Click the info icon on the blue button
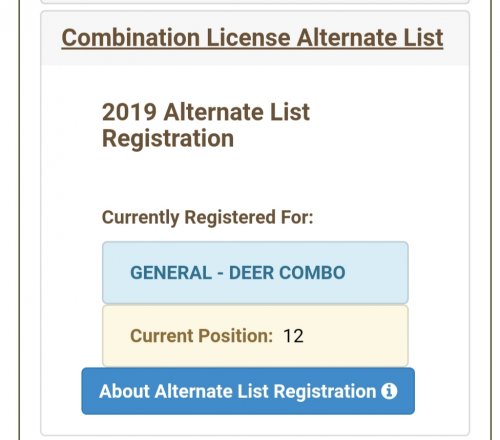Image resolution: width=500 pixels, height=440 pixels. [x=389, y=391]
